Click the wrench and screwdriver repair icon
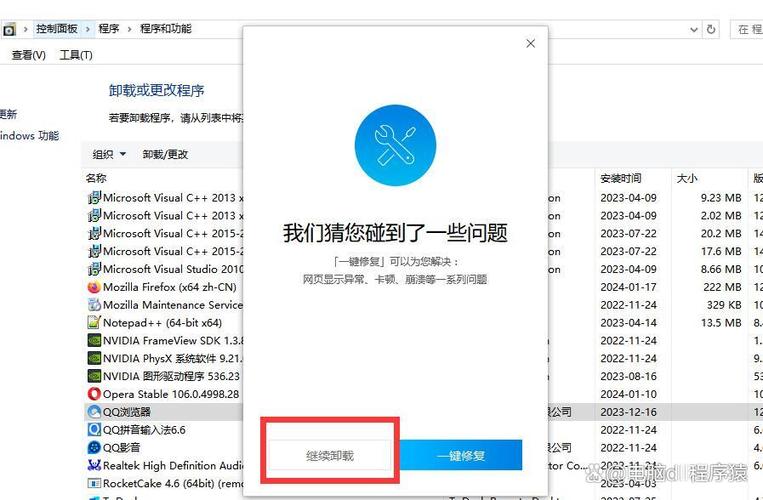This screenshot has height=500, width=763. click(395, 145)
